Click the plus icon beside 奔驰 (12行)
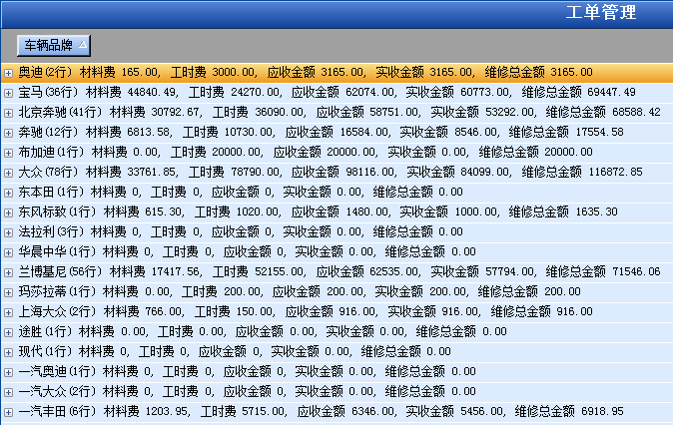Screen dimensions: 673x425 [8, 132]
